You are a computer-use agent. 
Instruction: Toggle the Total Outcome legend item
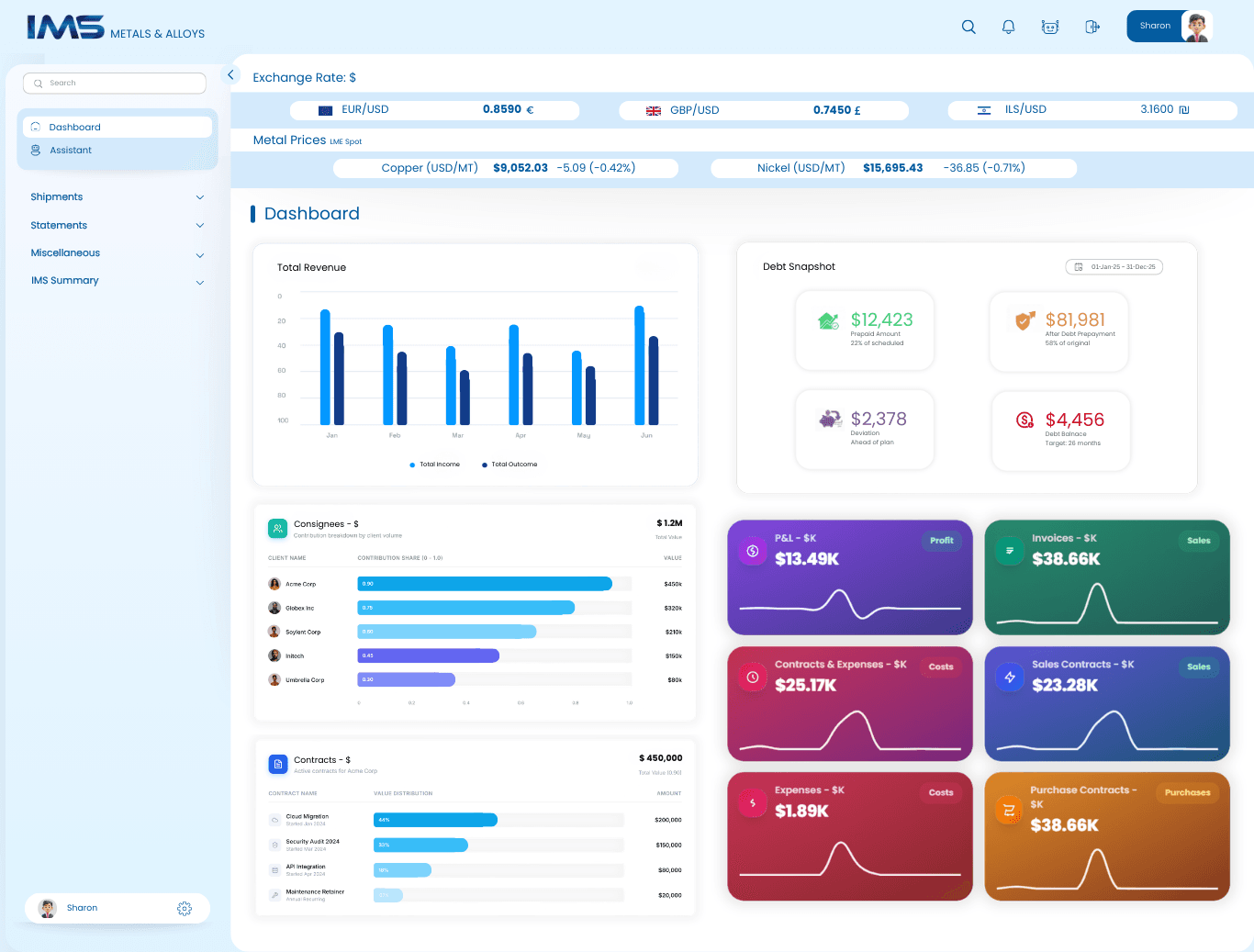click(x=510, y=464)
